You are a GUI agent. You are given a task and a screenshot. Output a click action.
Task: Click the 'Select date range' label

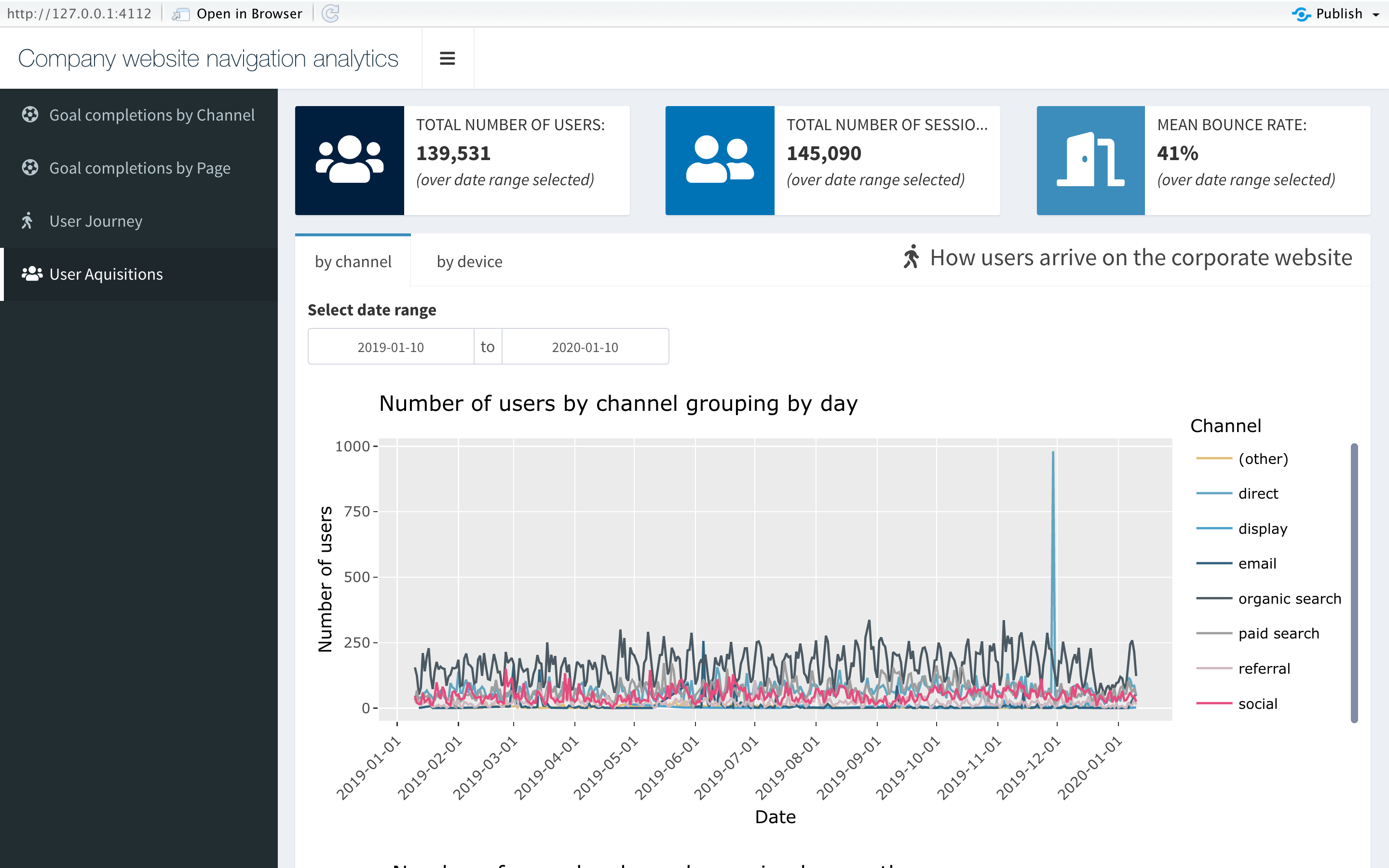pos(372,310)
